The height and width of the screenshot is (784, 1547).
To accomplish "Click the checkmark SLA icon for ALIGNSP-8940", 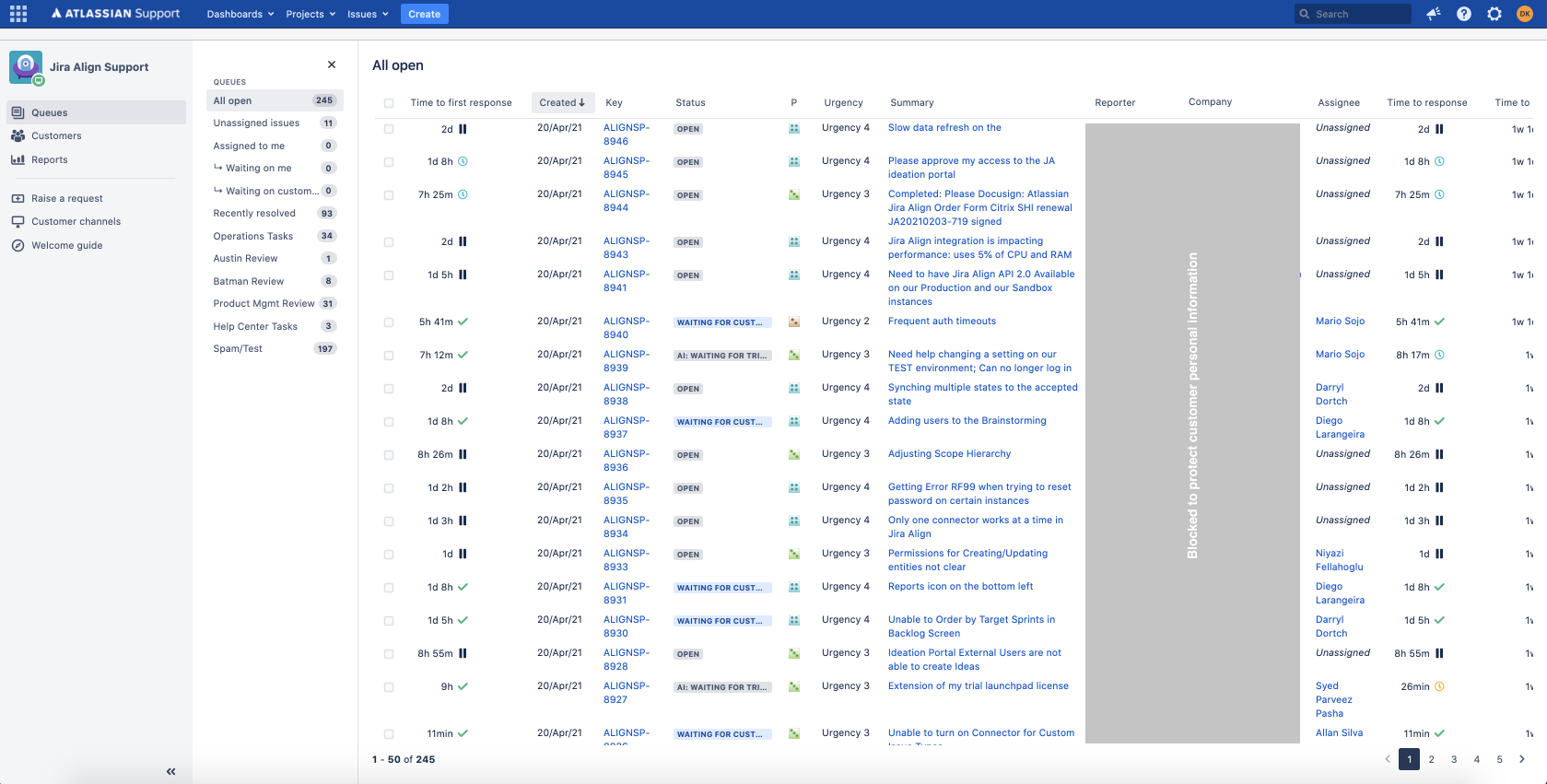I will [x=463, y=322].
